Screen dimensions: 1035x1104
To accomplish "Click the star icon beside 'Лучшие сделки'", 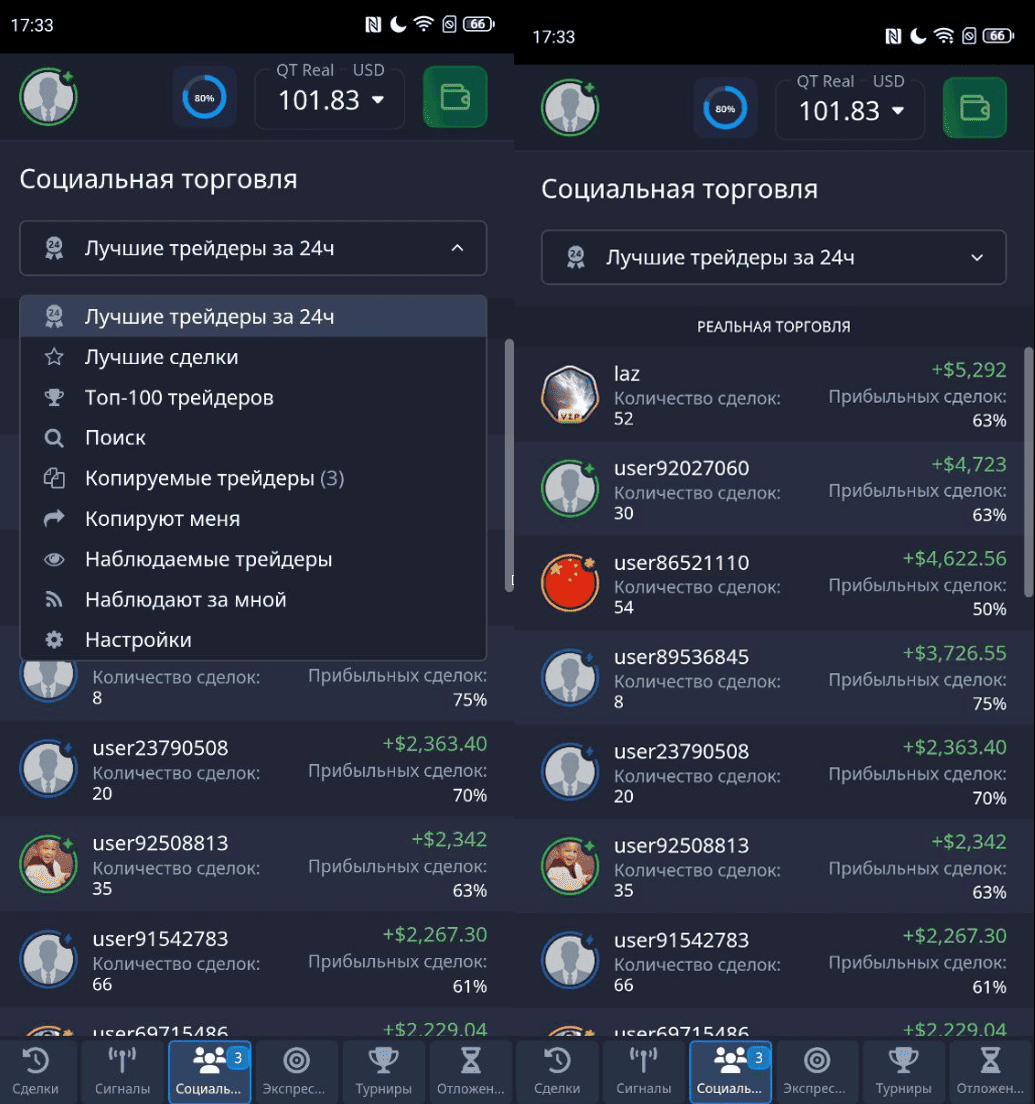I will (54, 357).
